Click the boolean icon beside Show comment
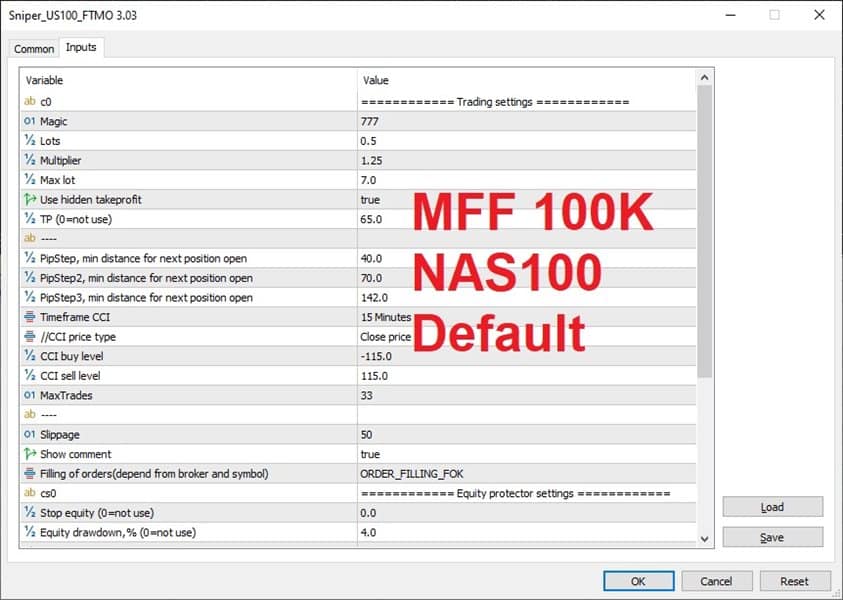Viewport: 843px width, 600px height. pyautogui.click(x=30, y=454)
